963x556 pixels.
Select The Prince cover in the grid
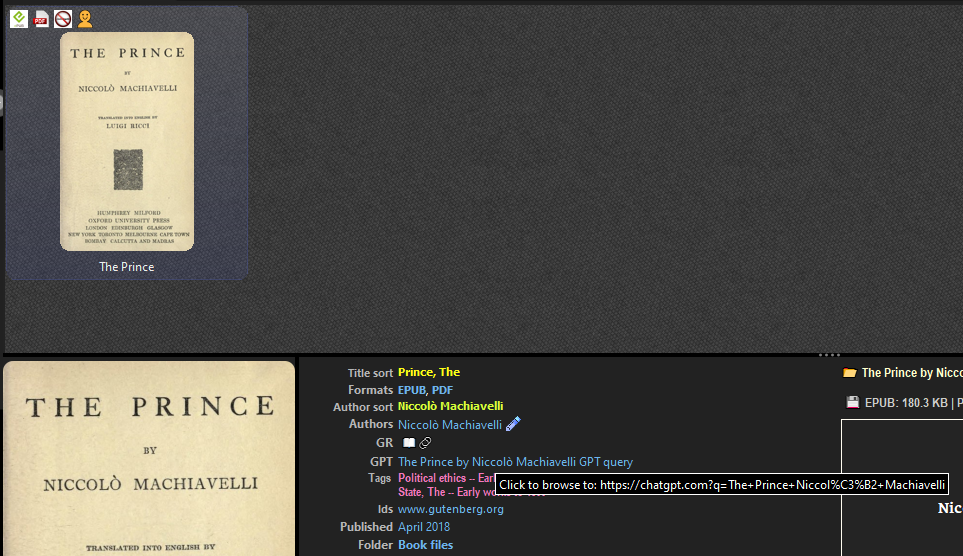pyautogui.click(x=127, y=141)
